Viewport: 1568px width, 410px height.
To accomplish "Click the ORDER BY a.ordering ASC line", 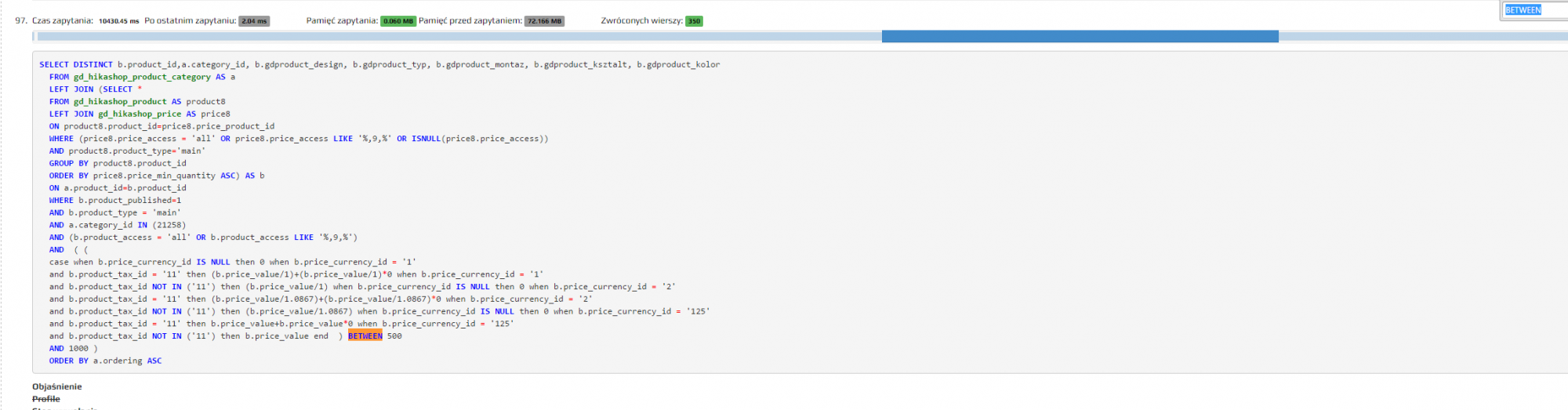I will (x=105, y=361).
